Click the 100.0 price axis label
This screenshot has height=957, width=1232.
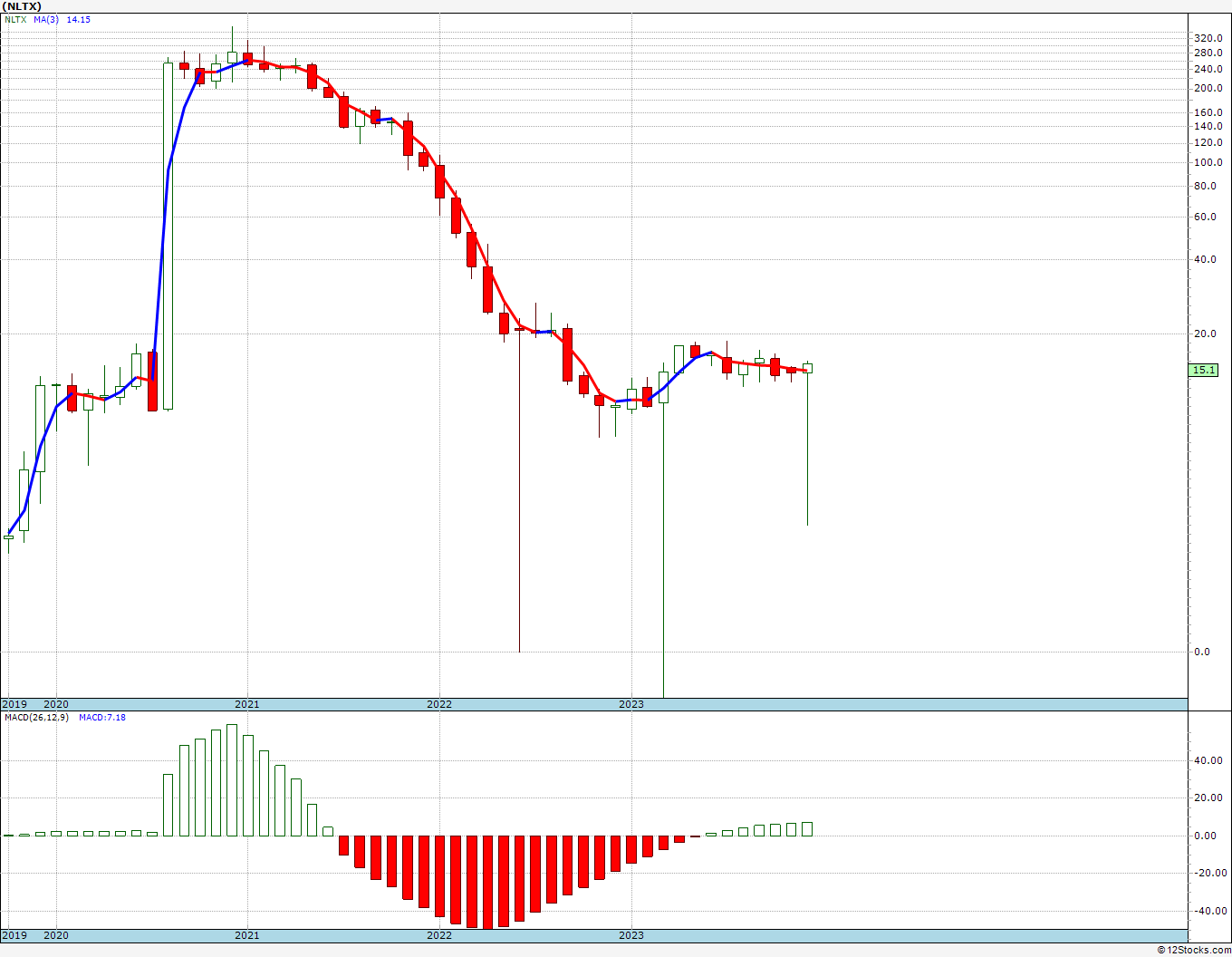1208,163
